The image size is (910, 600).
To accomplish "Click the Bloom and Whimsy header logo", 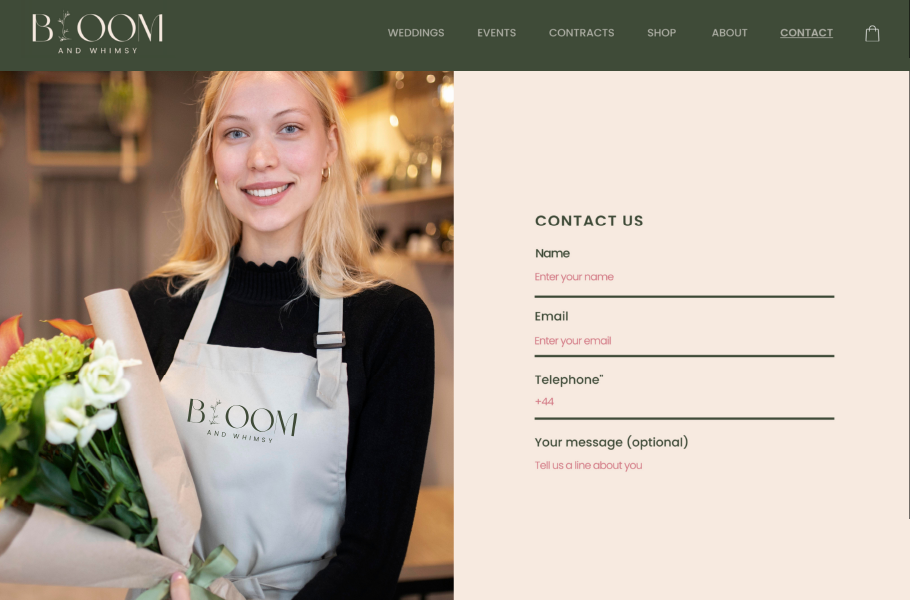I will point(98,33).
